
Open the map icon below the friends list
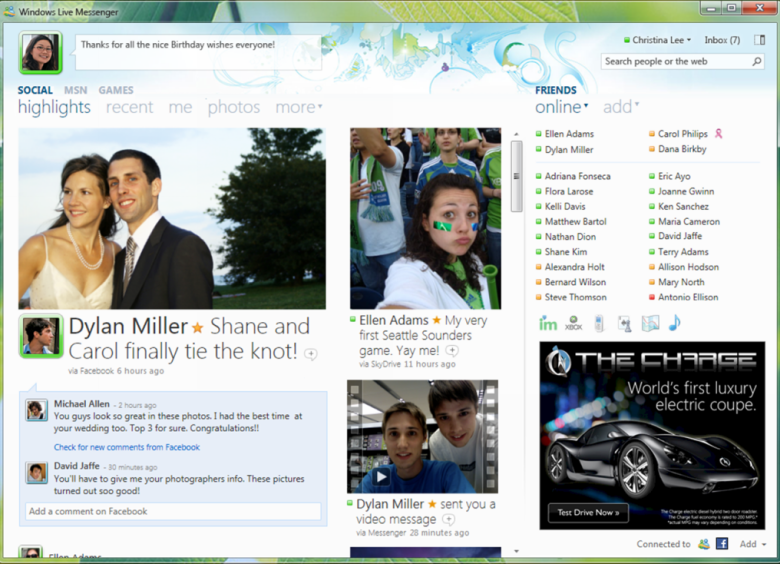650,323
